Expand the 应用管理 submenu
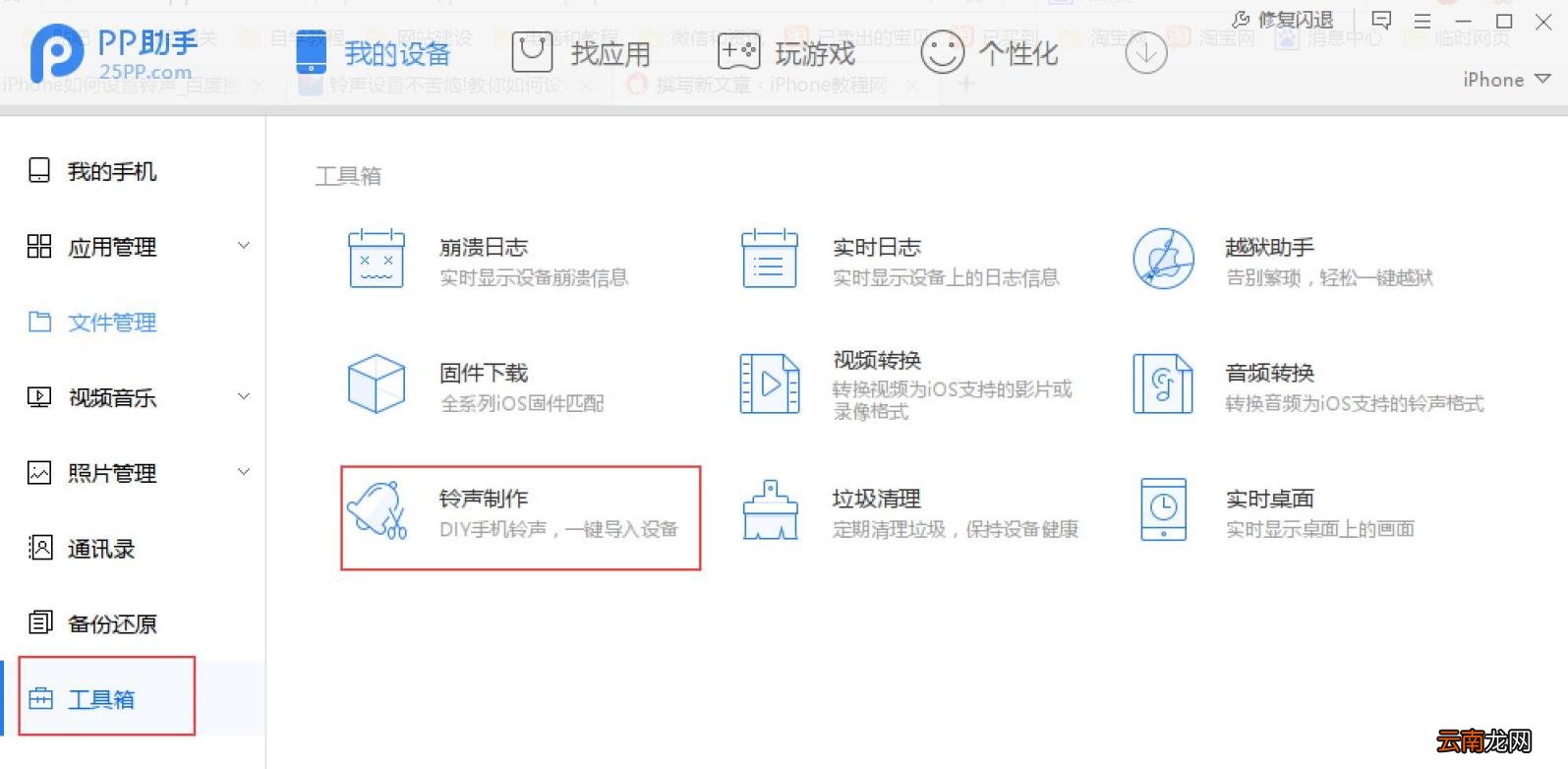The image size is (1568, 769). pos(244,245)
